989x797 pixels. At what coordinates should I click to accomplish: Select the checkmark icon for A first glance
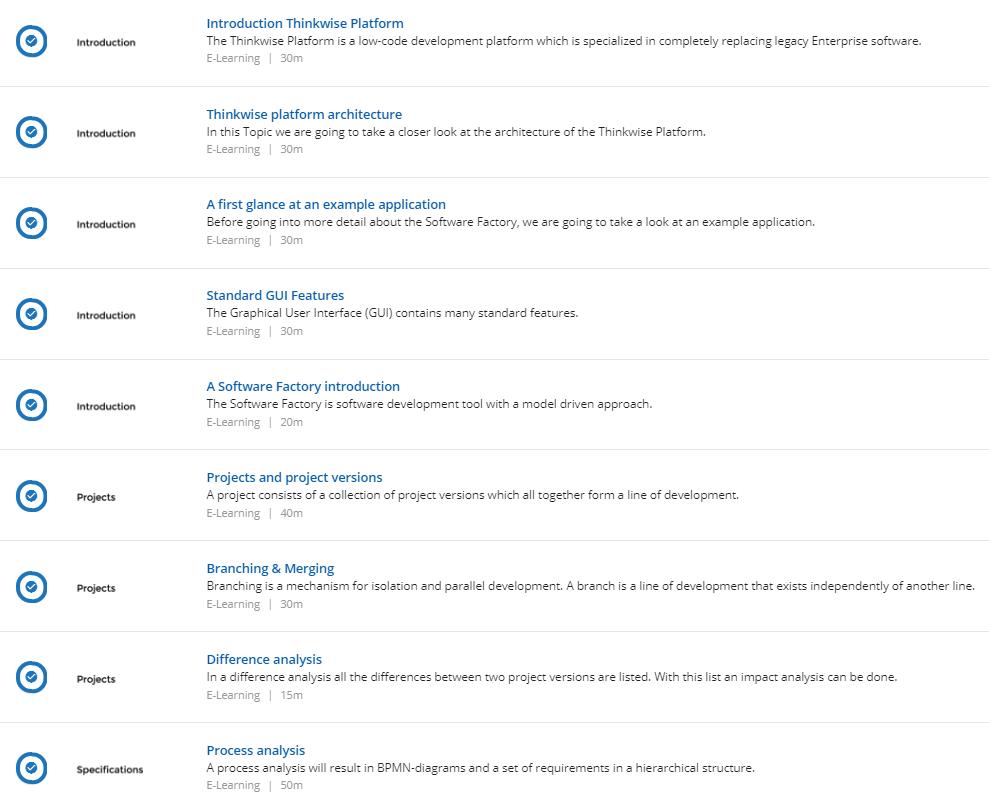32,223
